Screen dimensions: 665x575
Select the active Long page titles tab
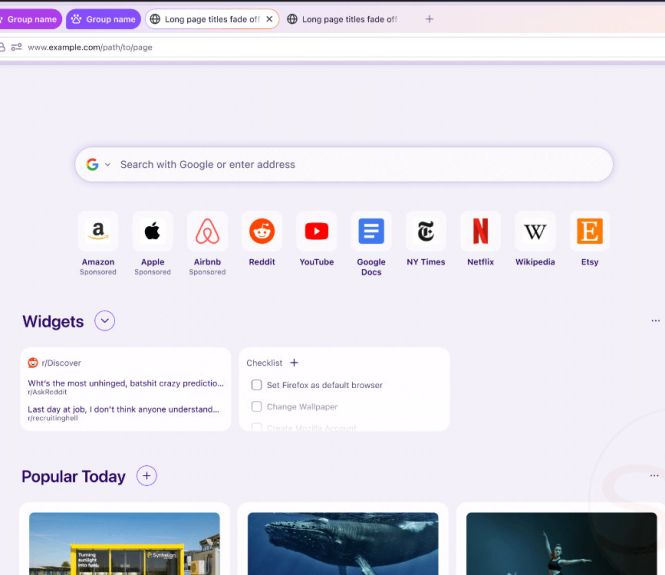point(212,19)
